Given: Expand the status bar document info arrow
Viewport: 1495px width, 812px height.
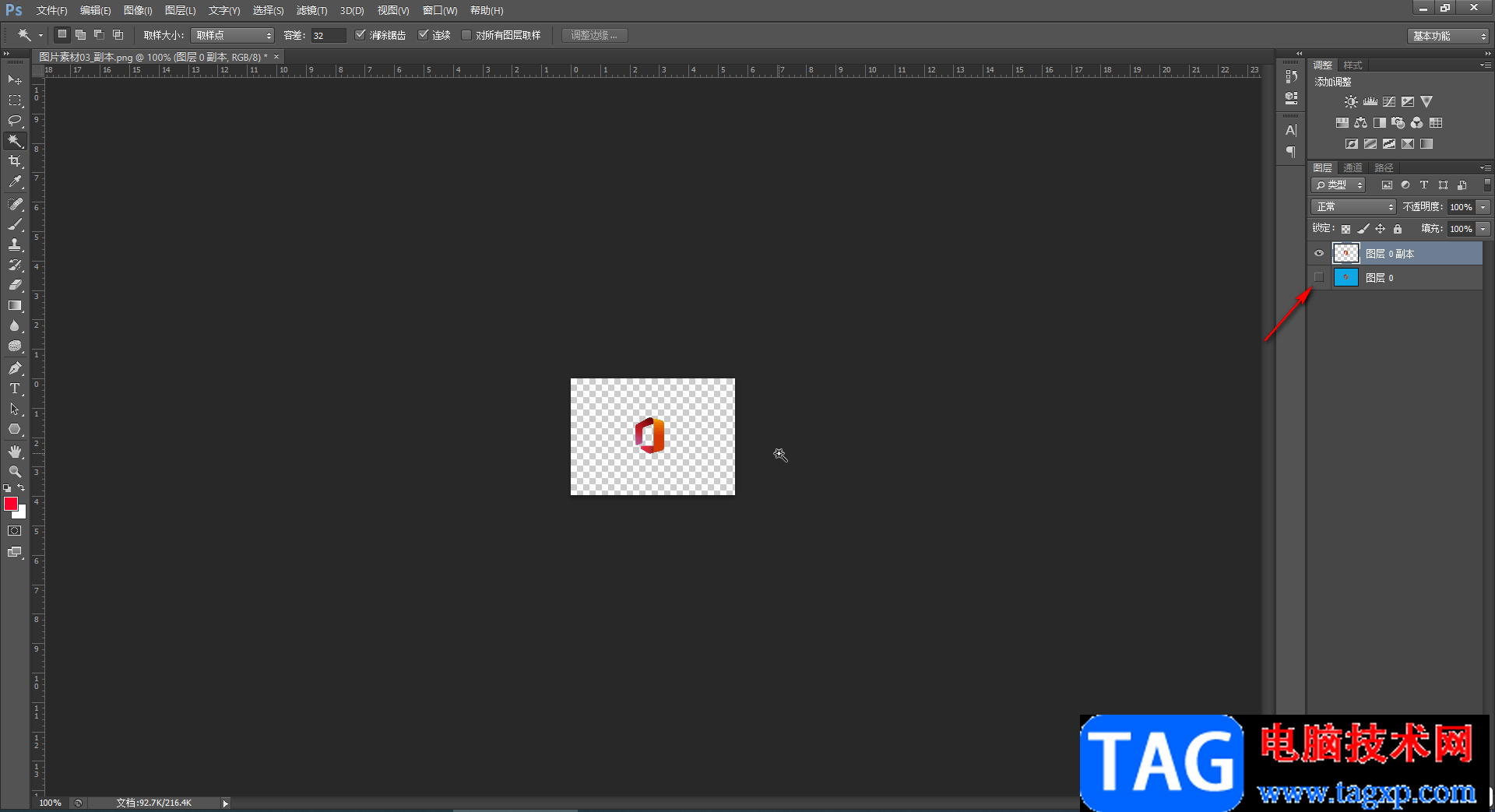Looking at the screenshot, I should tap(225, 803).
